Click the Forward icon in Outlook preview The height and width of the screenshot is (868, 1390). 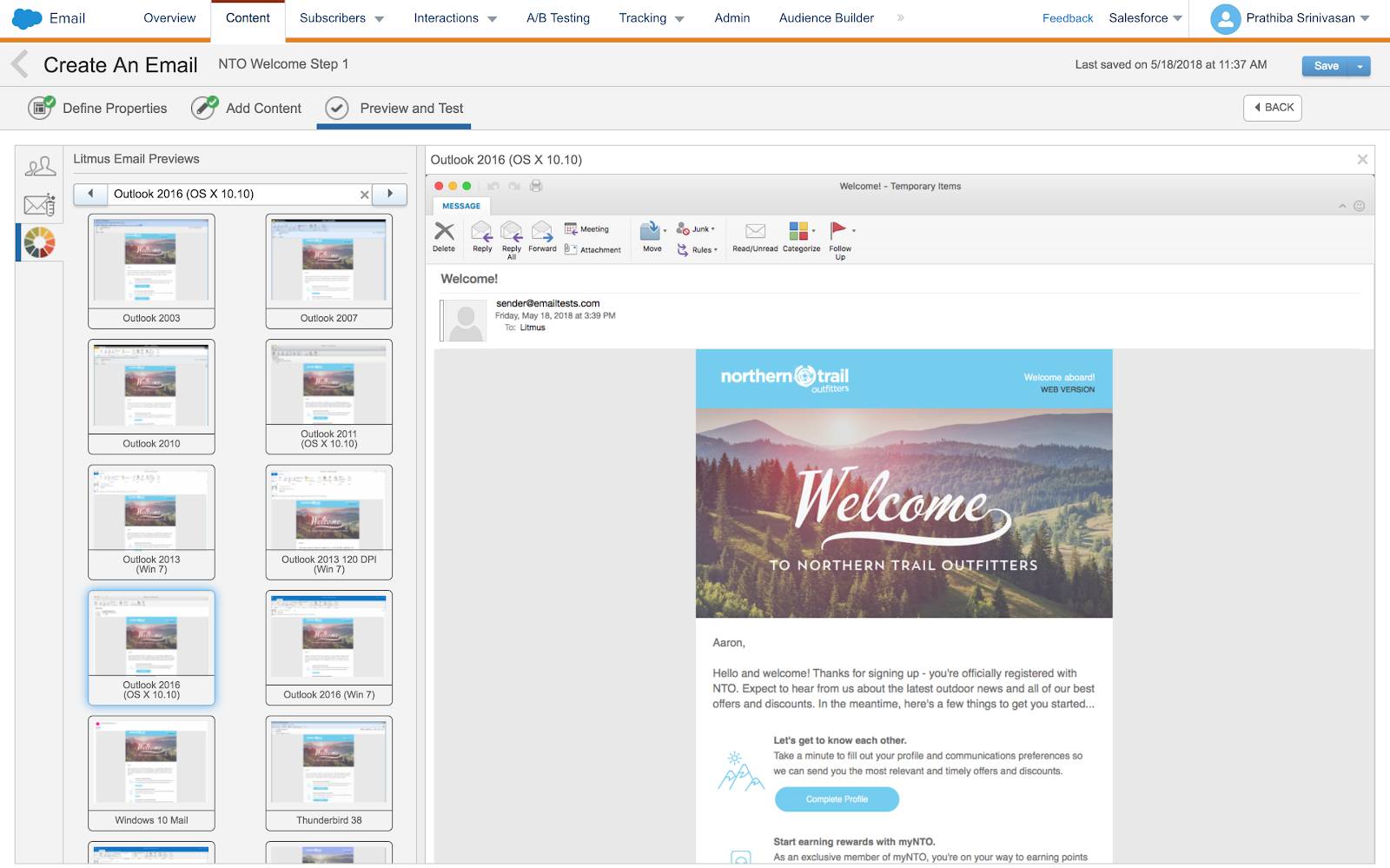542,231
